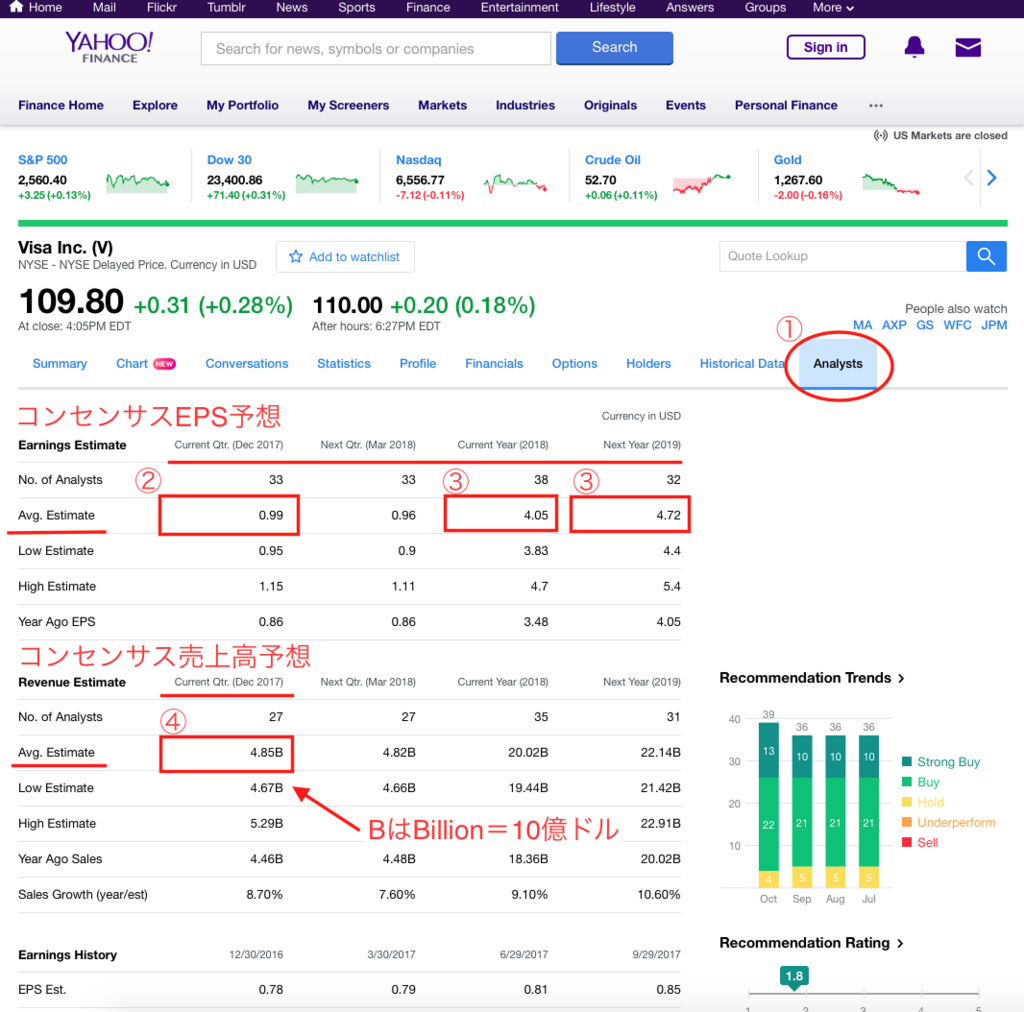Open My Screeners in navigation
Screen dimensions: 1024x1012
[x=348, y=105]
